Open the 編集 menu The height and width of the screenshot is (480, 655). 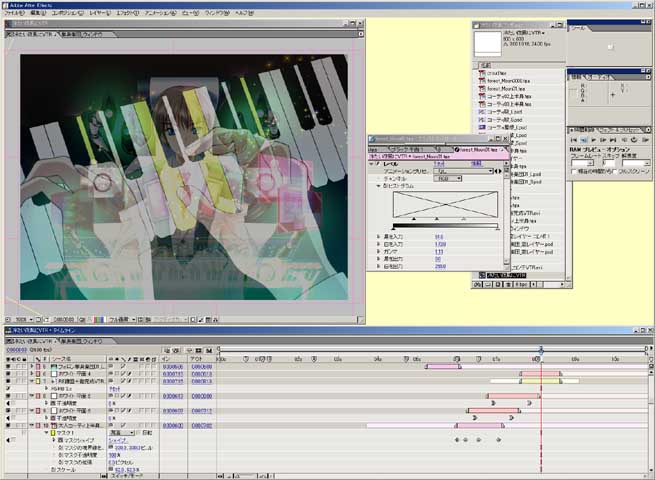(x=36, y=13)
